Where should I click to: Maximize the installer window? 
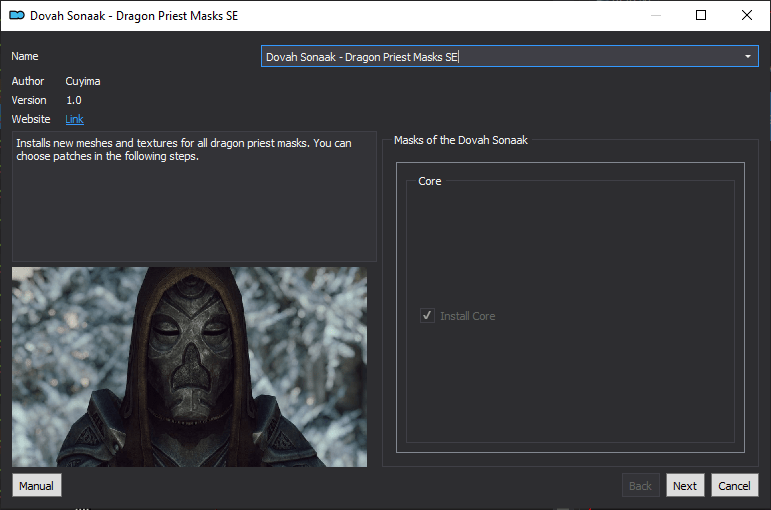(x=701, y=15)
